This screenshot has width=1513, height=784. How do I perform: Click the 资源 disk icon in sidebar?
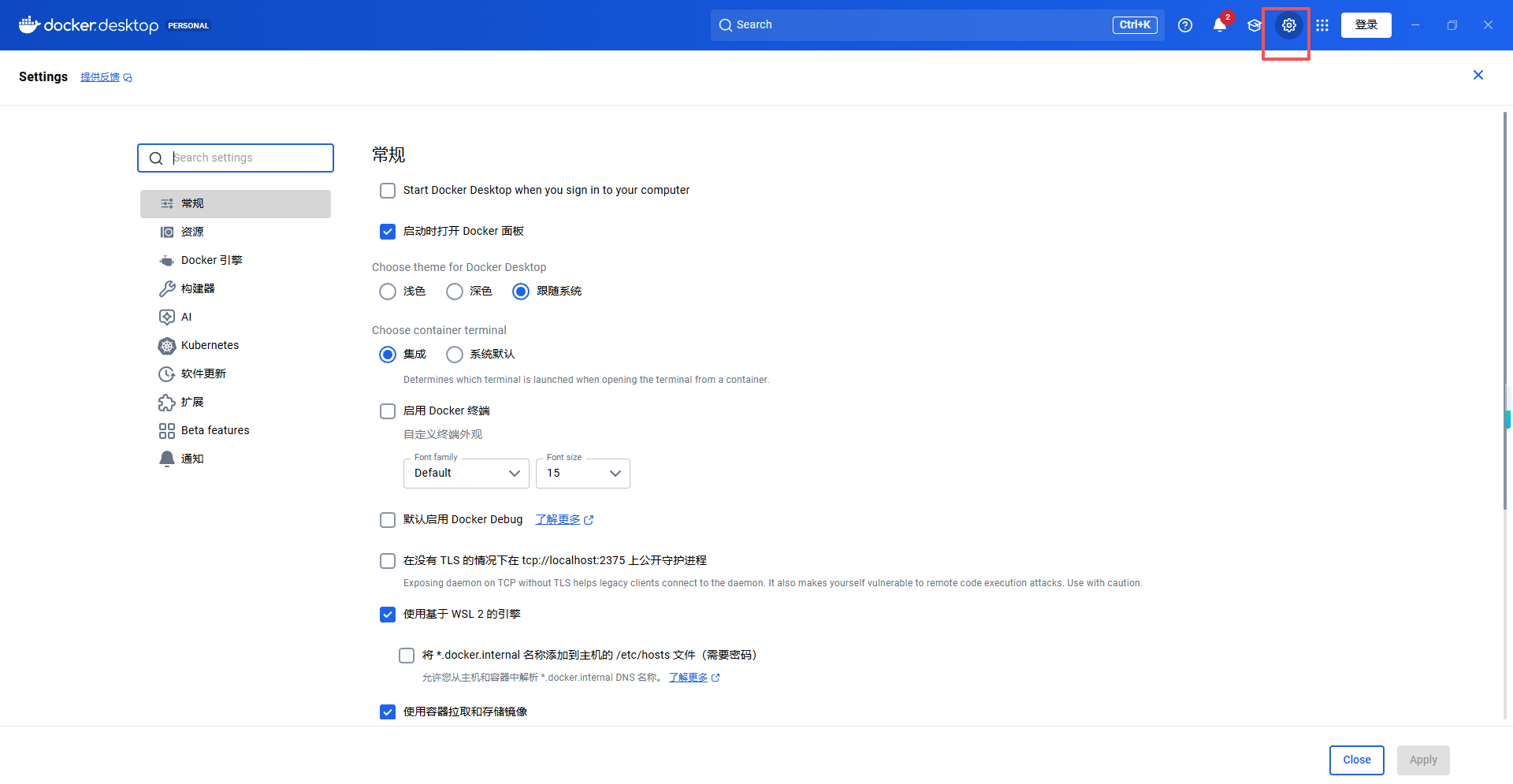(x=167, y=232)
